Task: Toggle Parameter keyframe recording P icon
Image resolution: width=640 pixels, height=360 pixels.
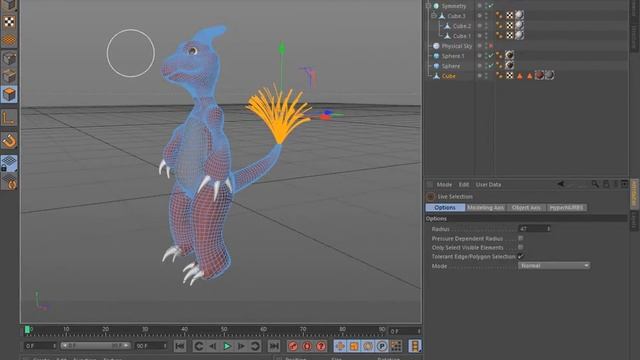Action: [x=382, y=346]
